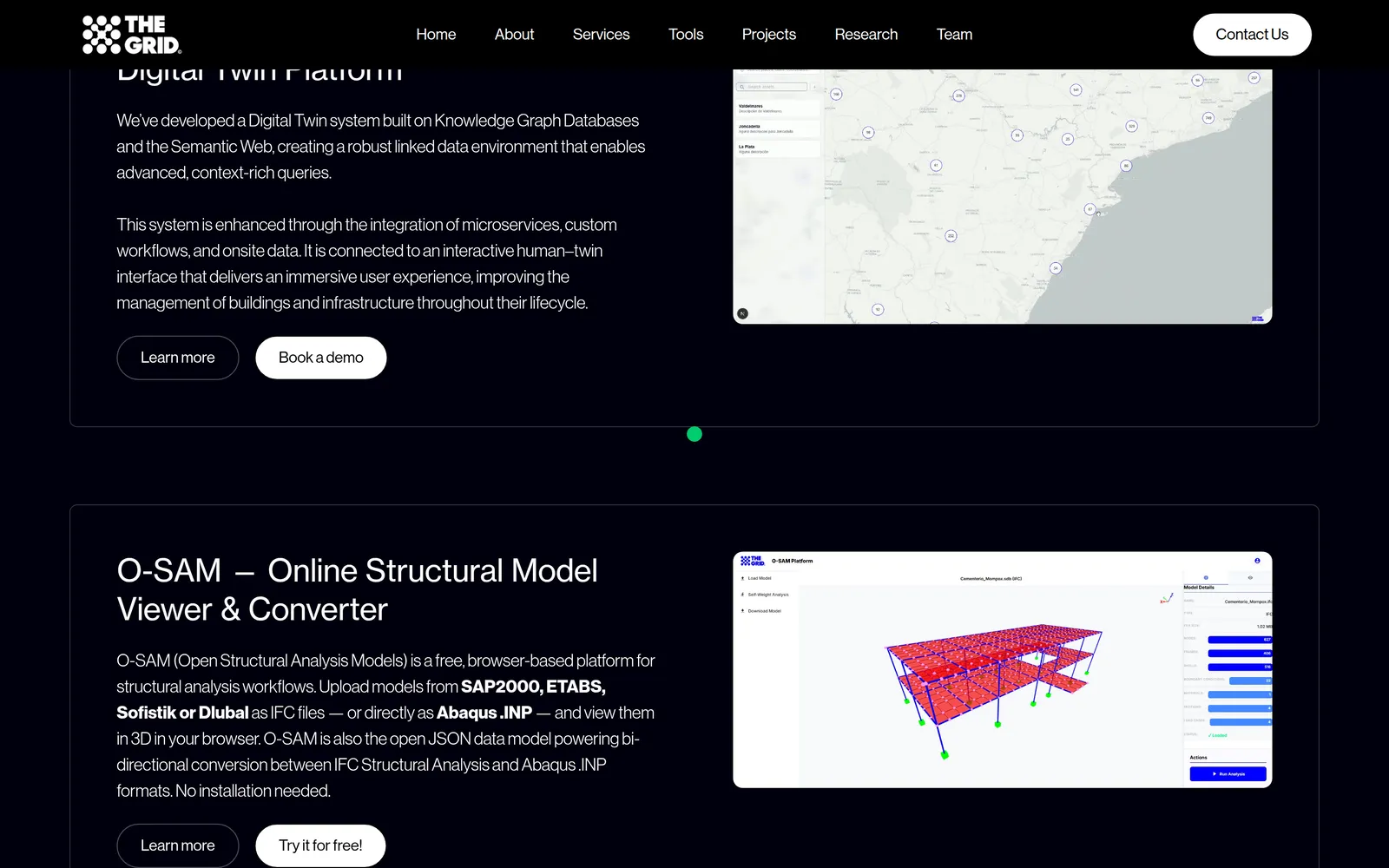
Task: Click the map cluster marker labeled 749
Action: (x=1208, y=117)
